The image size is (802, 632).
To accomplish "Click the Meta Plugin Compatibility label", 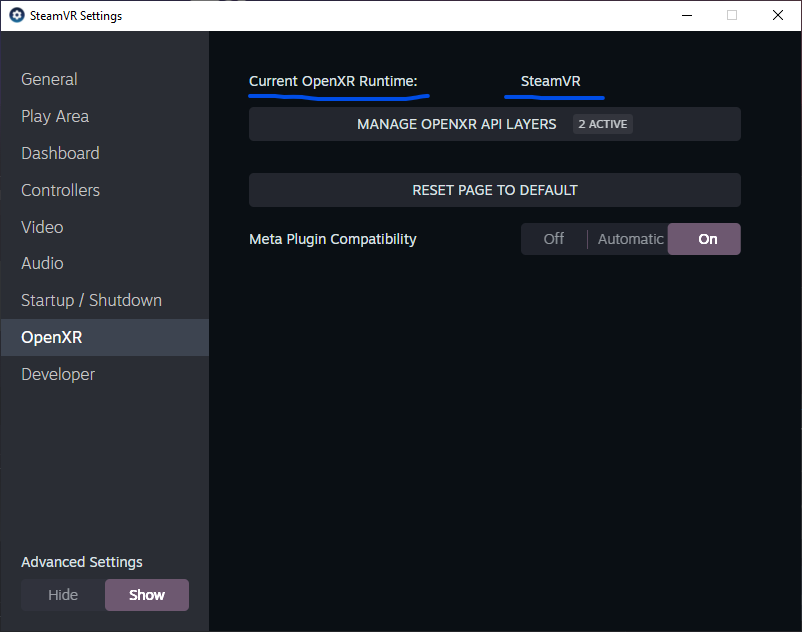I will (332, 239).
